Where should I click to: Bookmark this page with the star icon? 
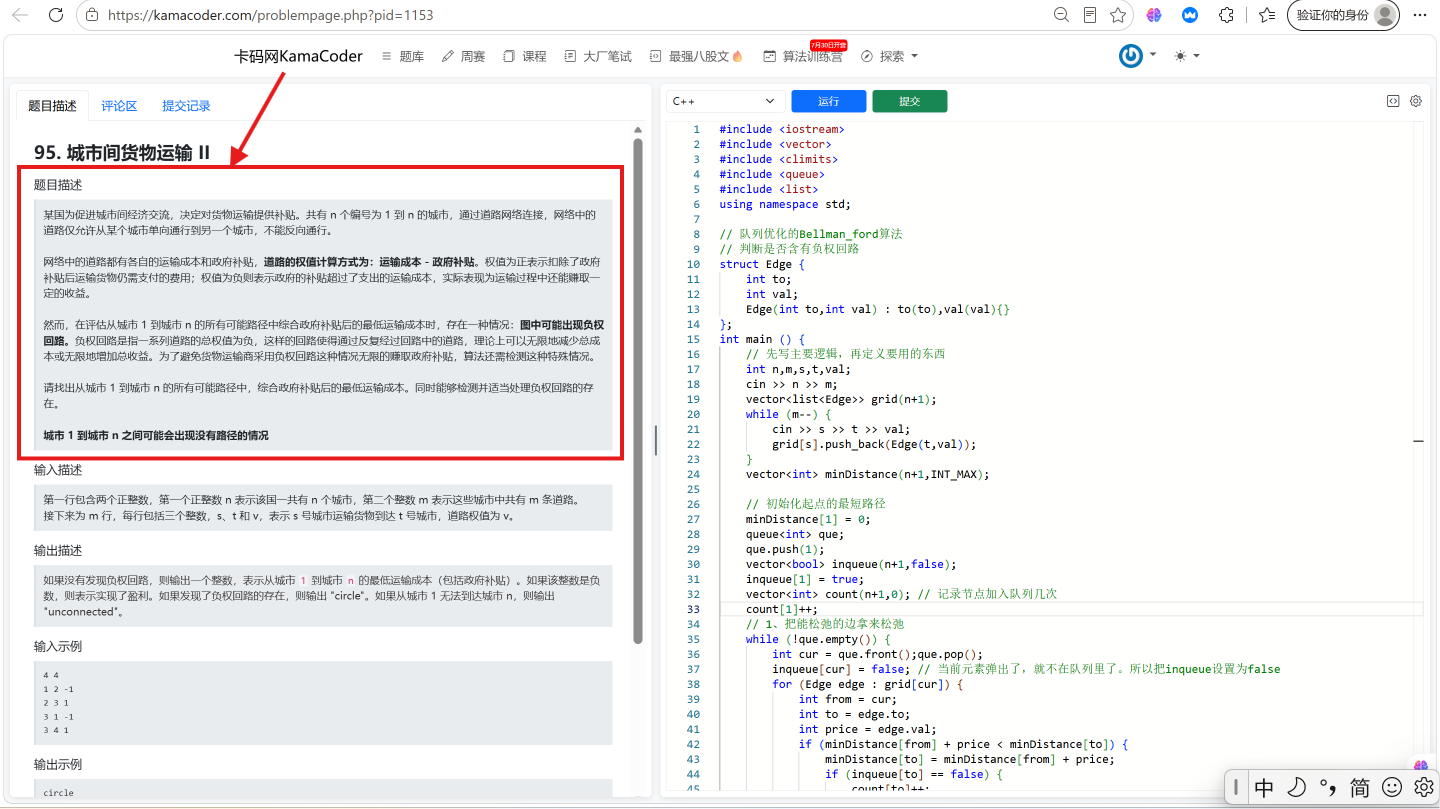pos(1118,15)
